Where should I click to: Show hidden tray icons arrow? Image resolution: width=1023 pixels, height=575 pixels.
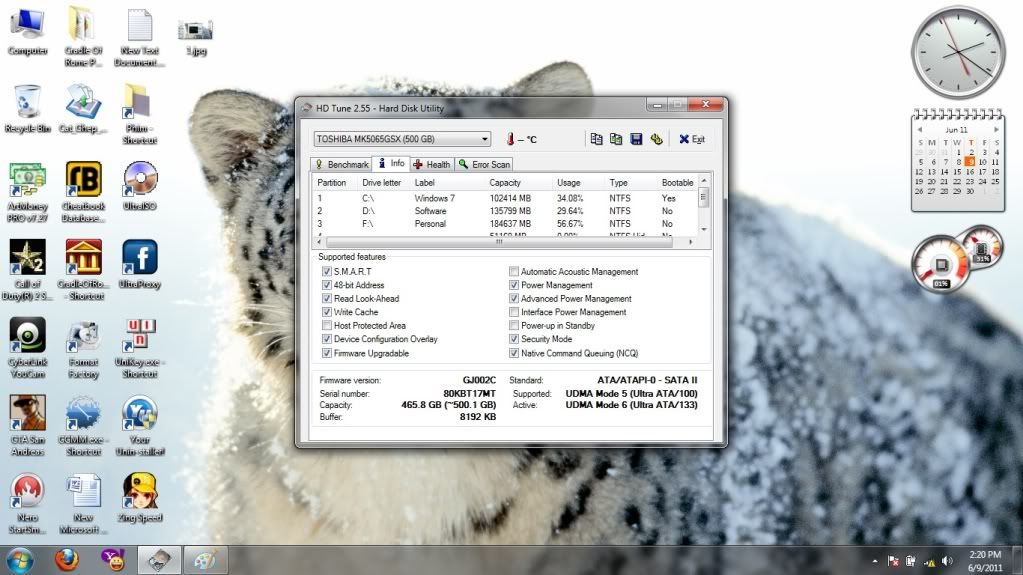pos(874,561)
